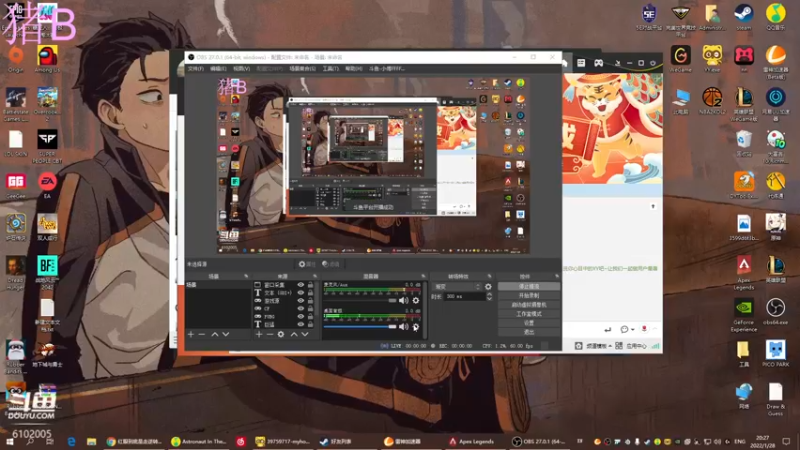Toggle visibility of the 窗口采集 source

[301, 285]
